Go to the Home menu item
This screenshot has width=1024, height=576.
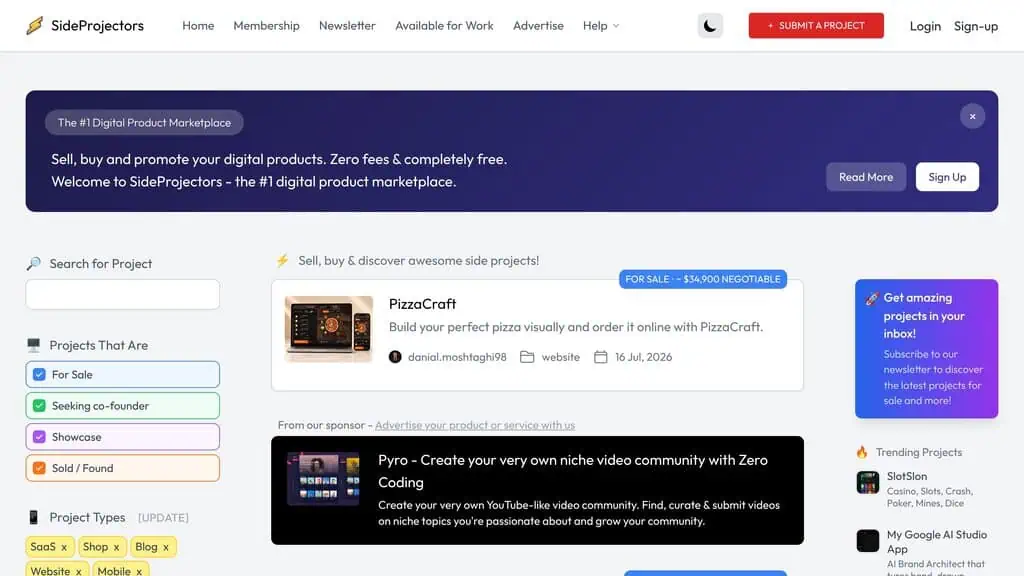198,25
